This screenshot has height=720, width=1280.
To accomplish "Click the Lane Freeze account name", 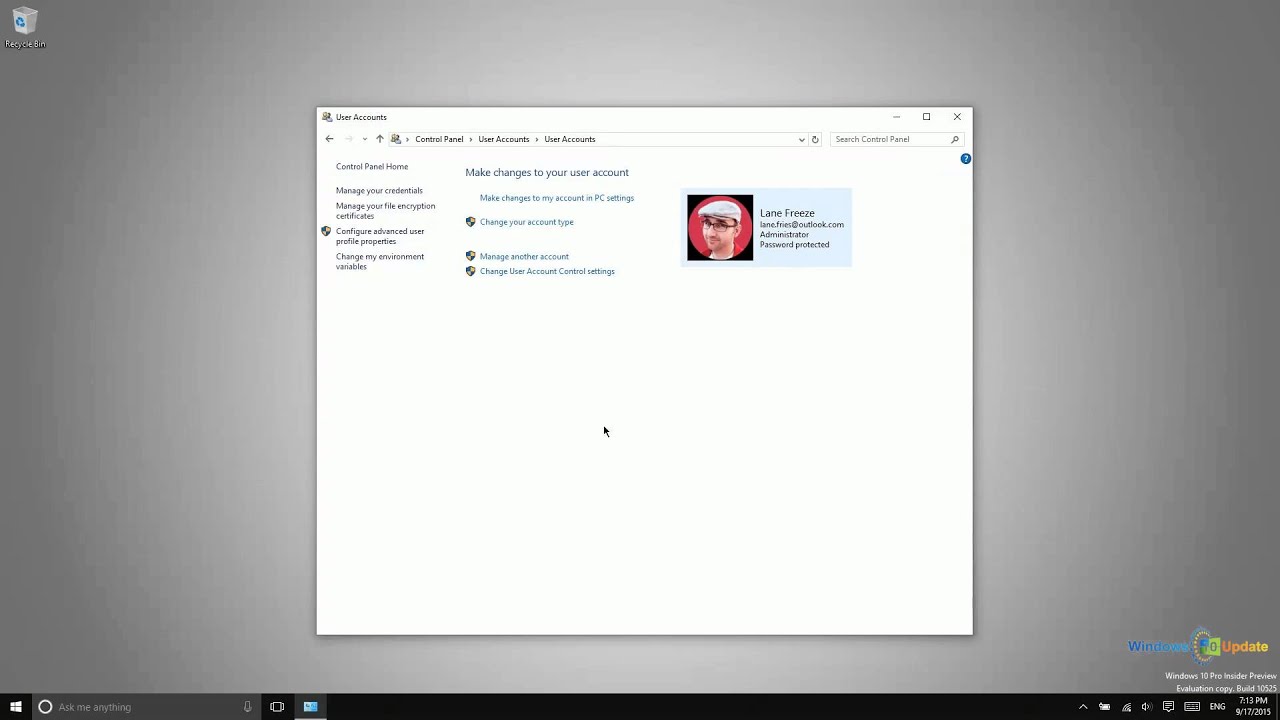I will pos(787,213).
